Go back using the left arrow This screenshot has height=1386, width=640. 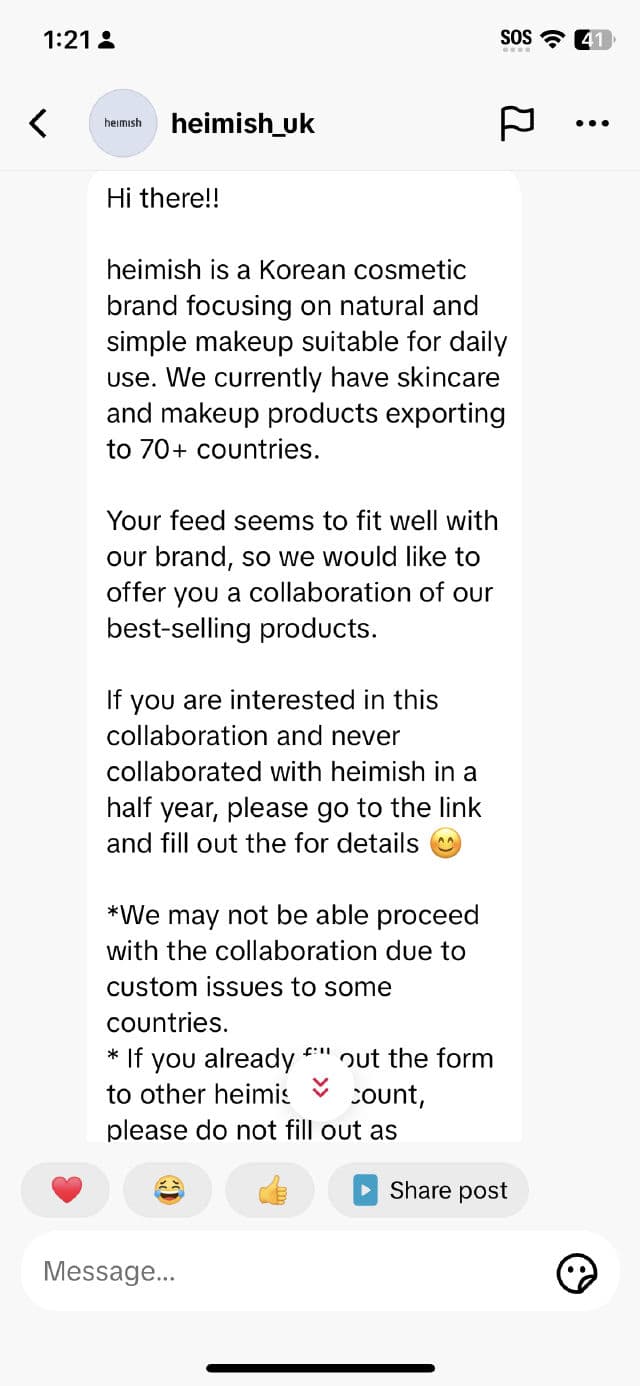(x=38, y=123)
